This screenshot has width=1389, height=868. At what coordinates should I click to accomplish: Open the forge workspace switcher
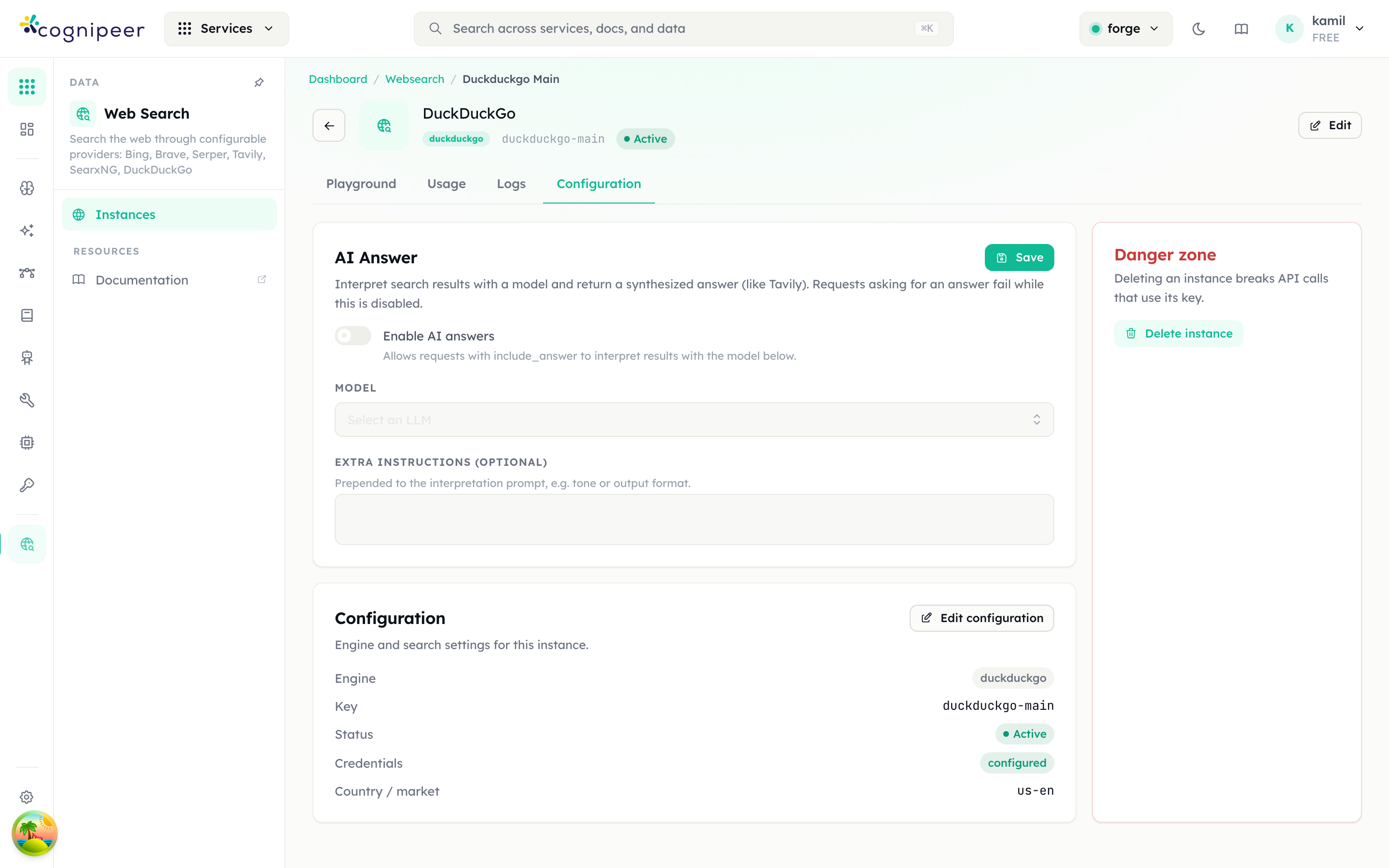pyautogui.click(x=1126, y=29)
